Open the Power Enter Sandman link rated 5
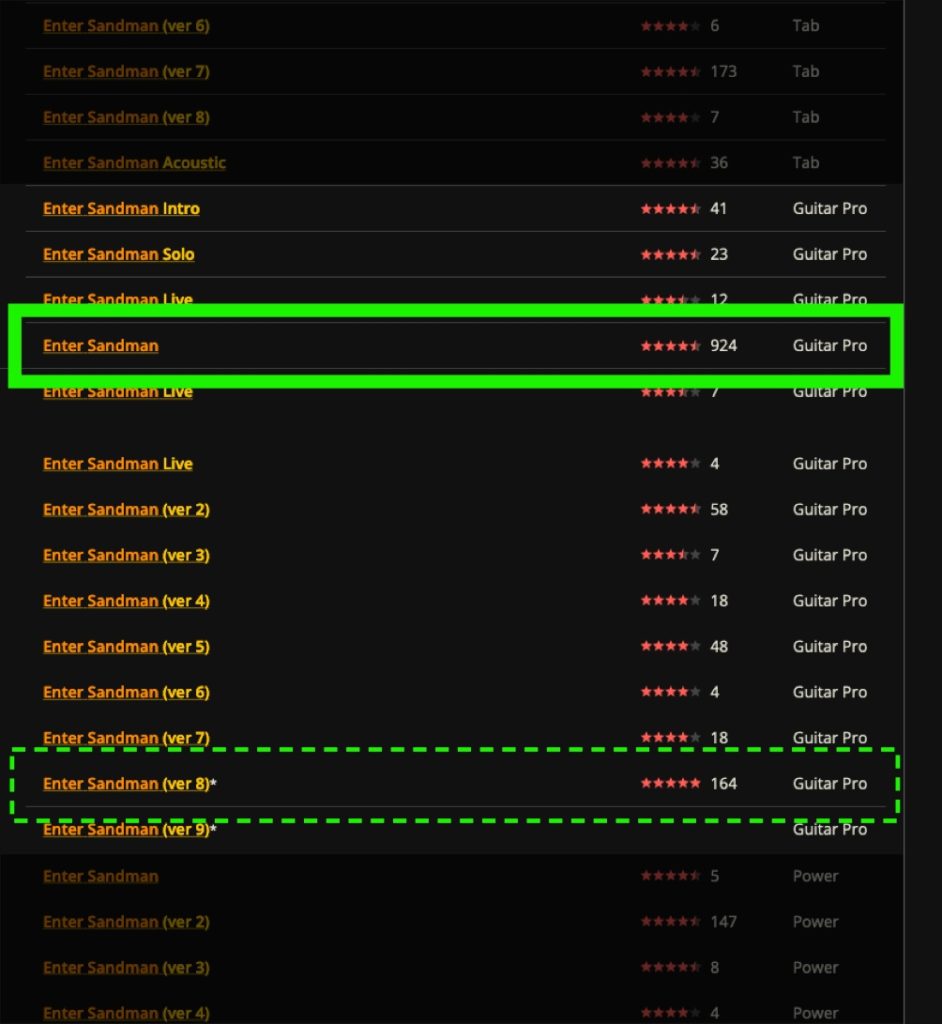The image size is (942, 1024). tap(101, 876)
